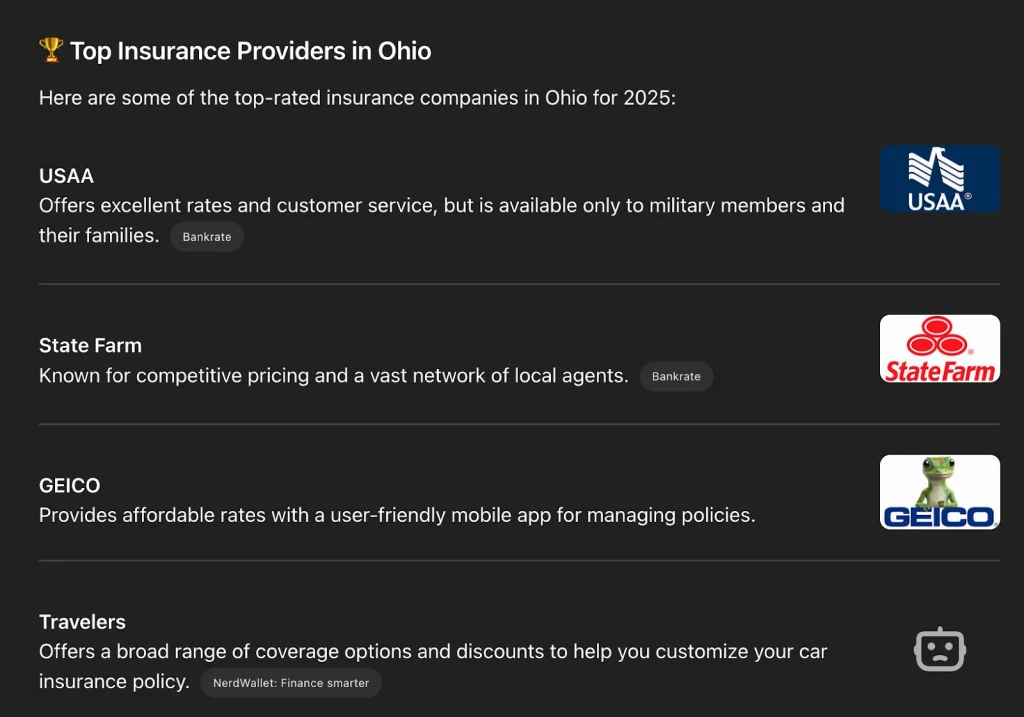Image resolution: width=1024 pixels, height=717 pixels.
Task: Select the GEICO provider heading
Action: tap(70, 485)
